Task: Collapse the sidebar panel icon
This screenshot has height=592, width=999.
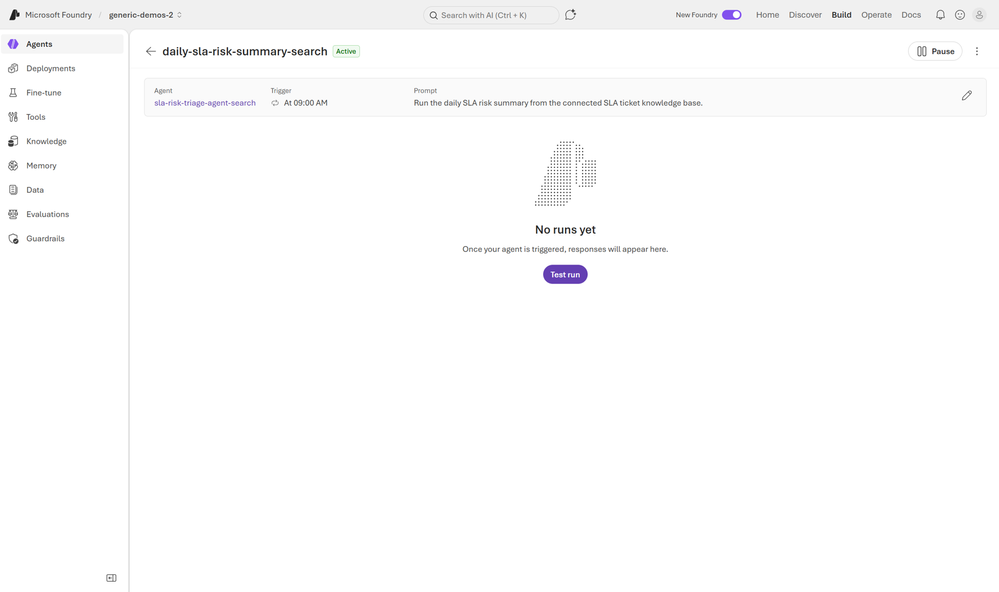Action: 111,578
